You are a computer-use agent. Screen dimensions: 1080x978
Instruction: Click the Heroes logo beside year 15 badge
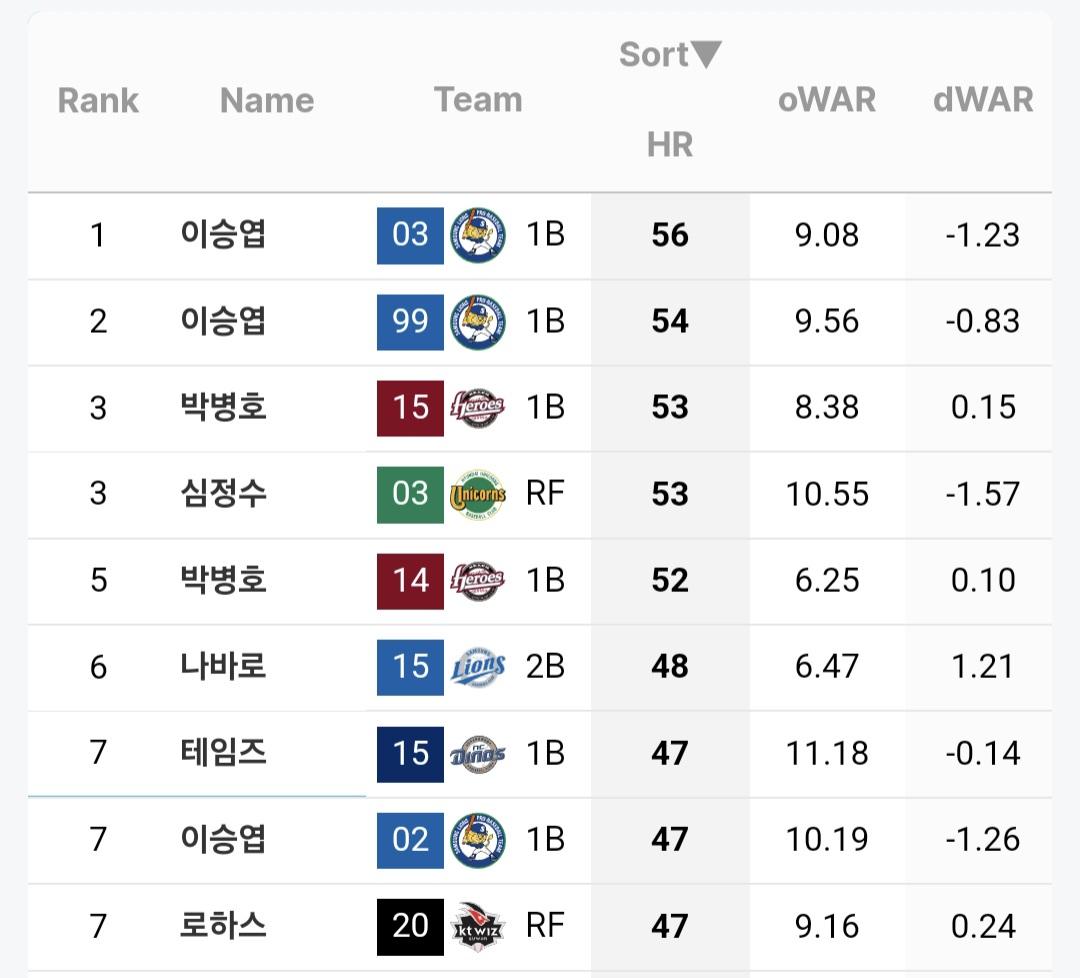coord(477,408)
